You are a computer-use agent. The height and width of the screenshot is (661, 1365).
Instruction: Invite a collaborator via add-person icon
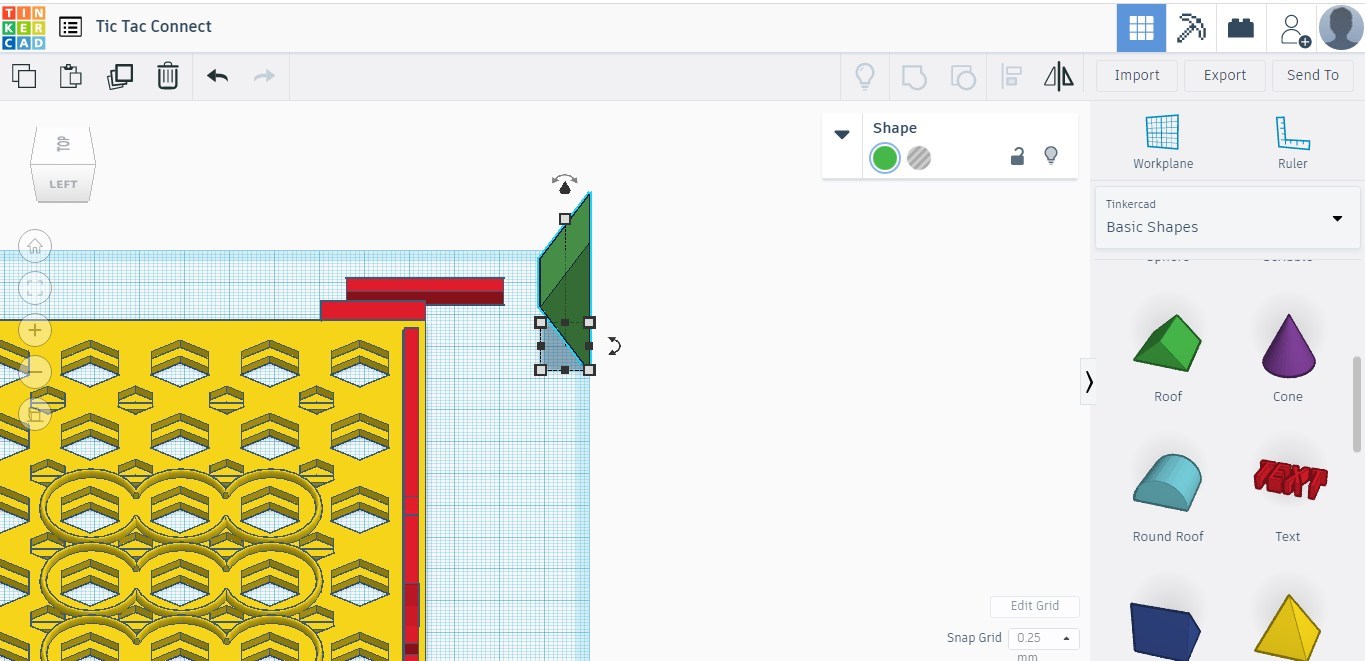1294,29
